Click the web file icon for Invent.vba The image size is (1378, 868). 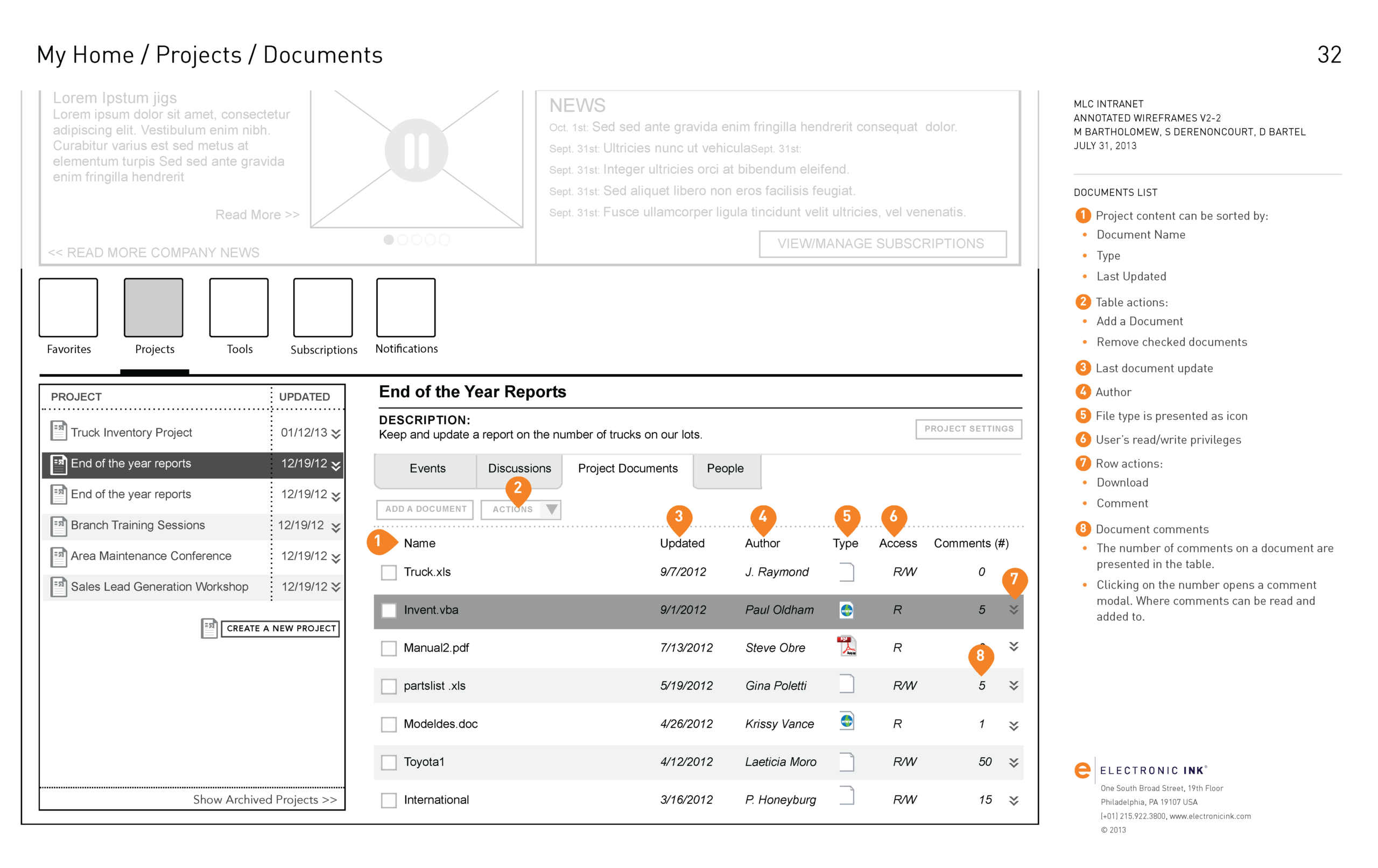[846, 610]
